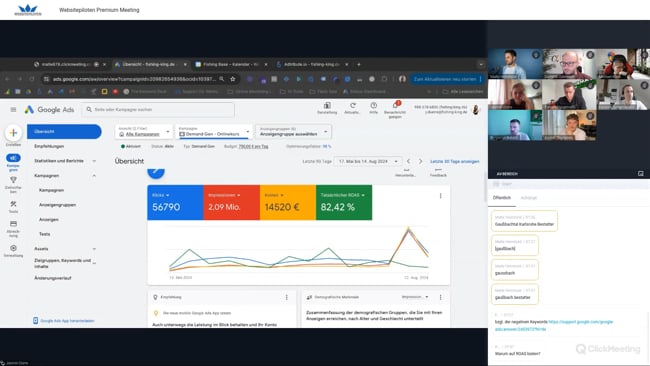Open the Benachrichtigungen bell icon
The height and width of the screenshot is (366, 650).
coord(395,105)
